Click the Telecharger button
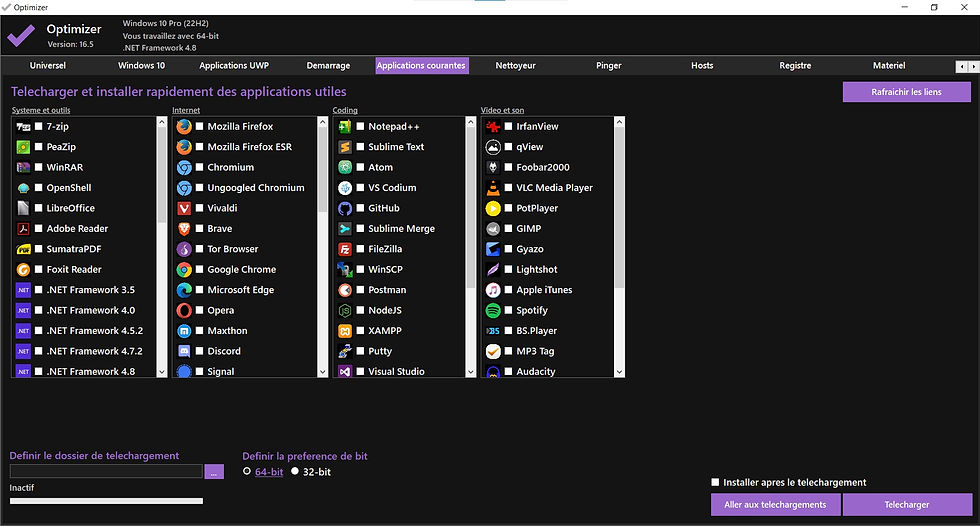This screenshot has width=980, height=526. [907, 505]
